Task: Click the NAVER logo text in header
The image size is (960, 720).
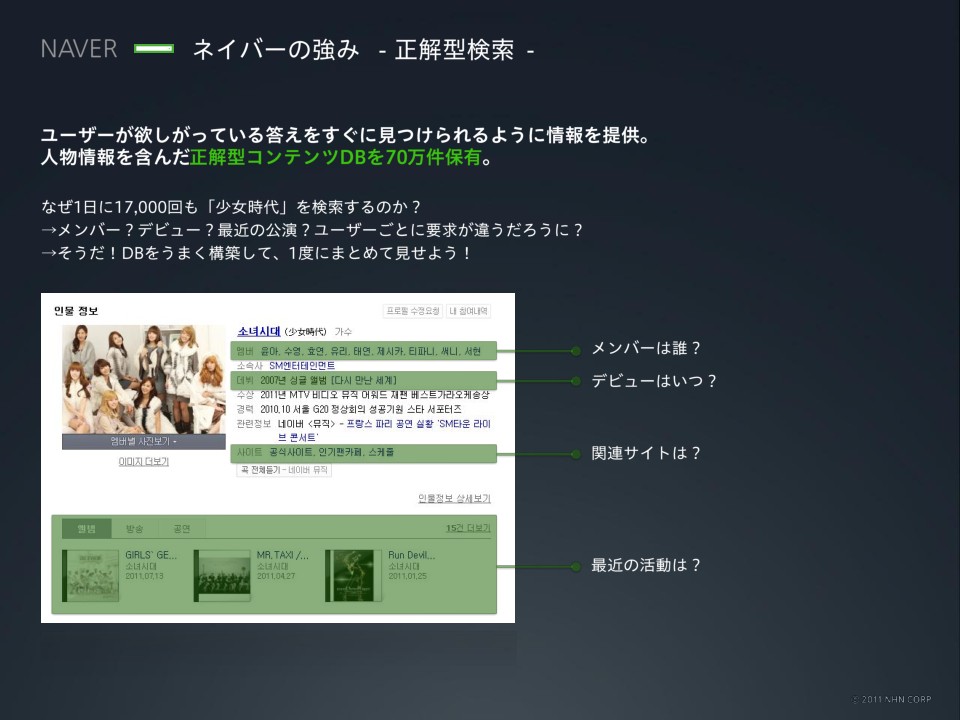Action: tap(79, 49)
